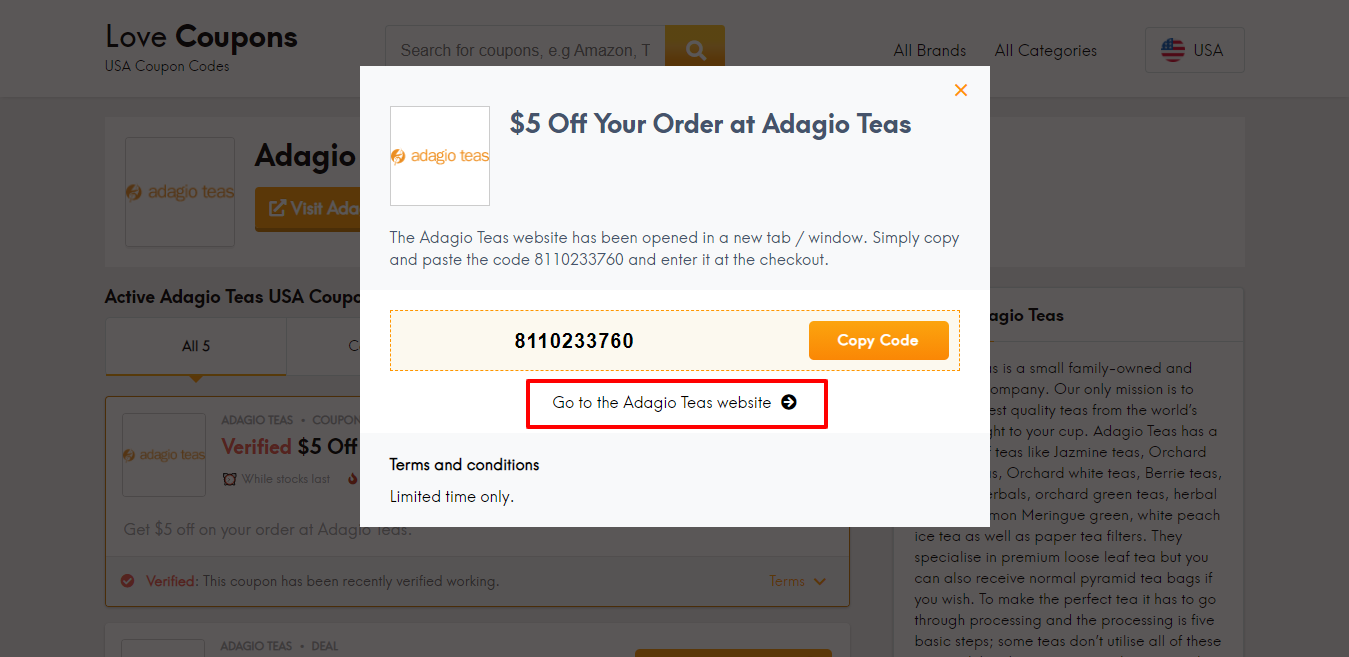Viewport: 1349px width, 657px height.
Task: Open the USA country selector
Action: (x=1194, y=49)
